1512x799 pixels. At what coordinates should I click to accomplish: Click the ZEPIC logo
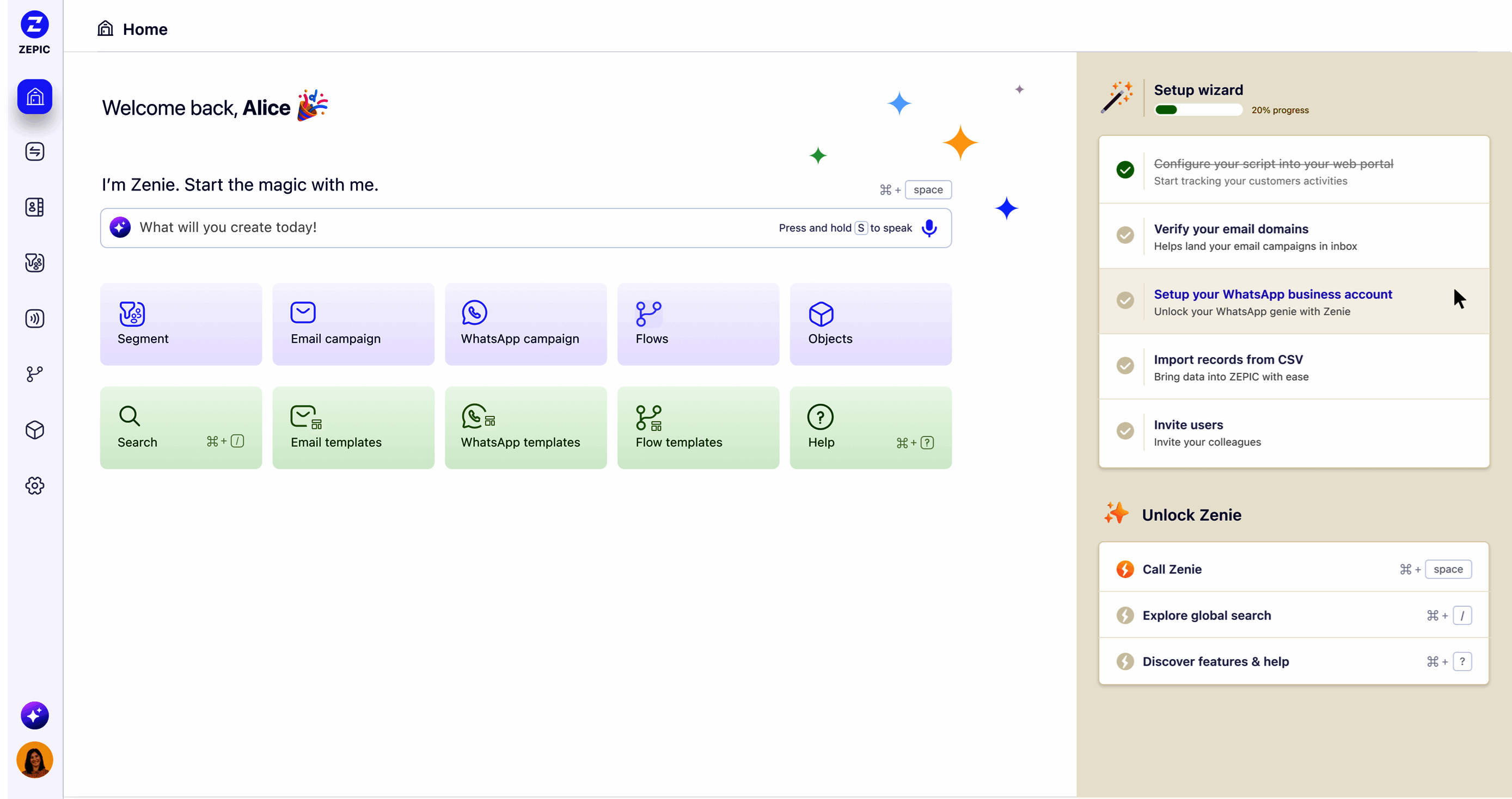35,32
